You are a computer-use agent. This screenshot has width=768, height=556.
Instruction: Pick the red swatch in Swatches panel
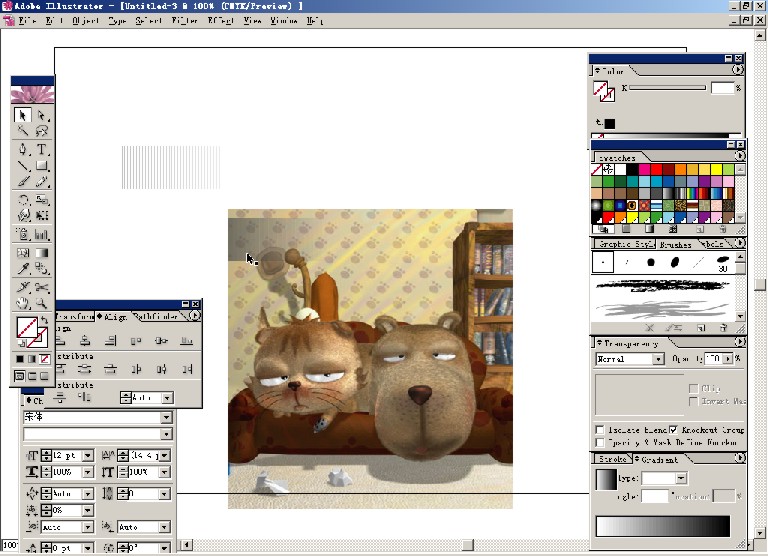pos(656,169)
